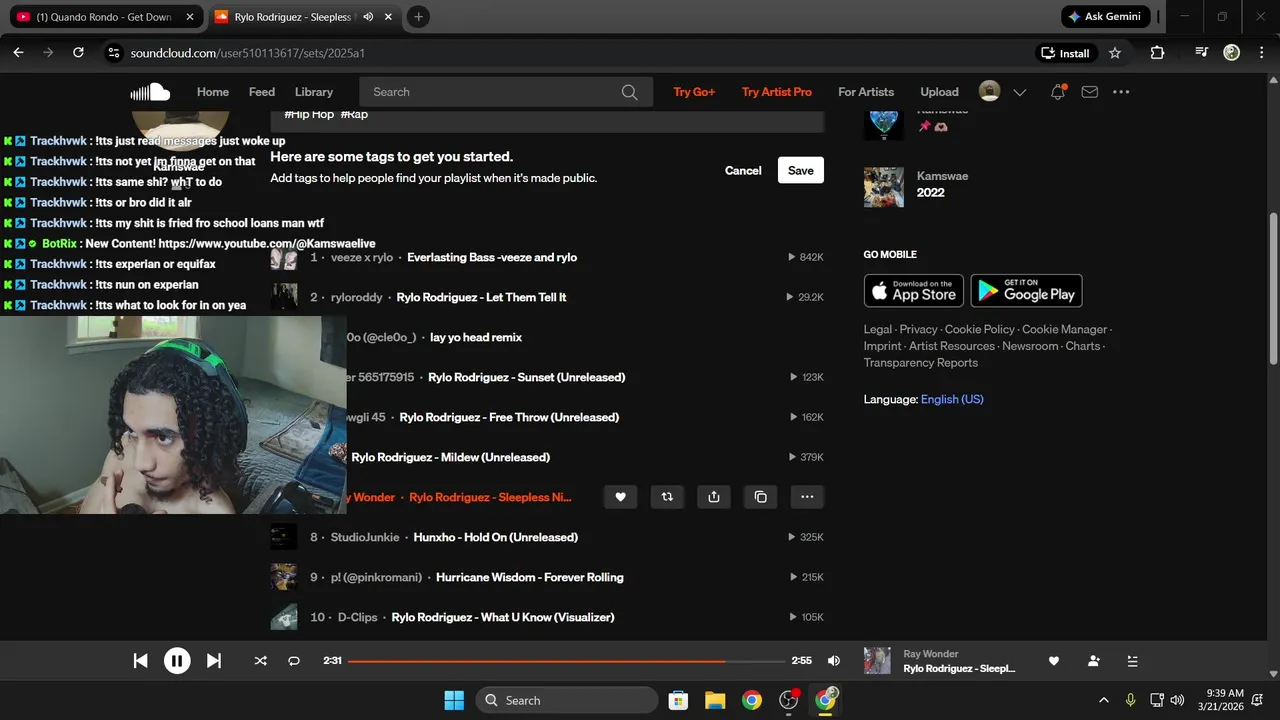Cancel the tag editing
Screen dimensions: 1280x720
click(743, 171)
